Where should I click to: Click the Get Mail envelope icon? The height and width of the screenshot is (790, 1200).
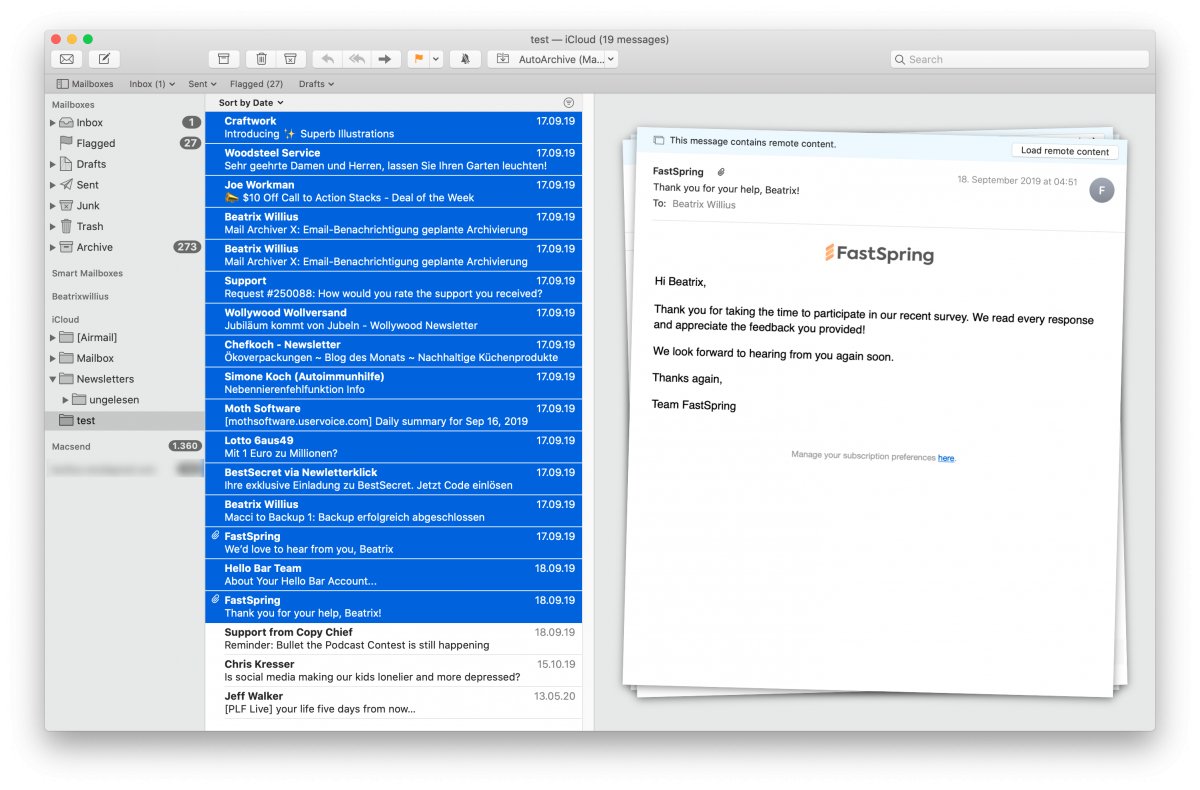click(x=67, y=59)
